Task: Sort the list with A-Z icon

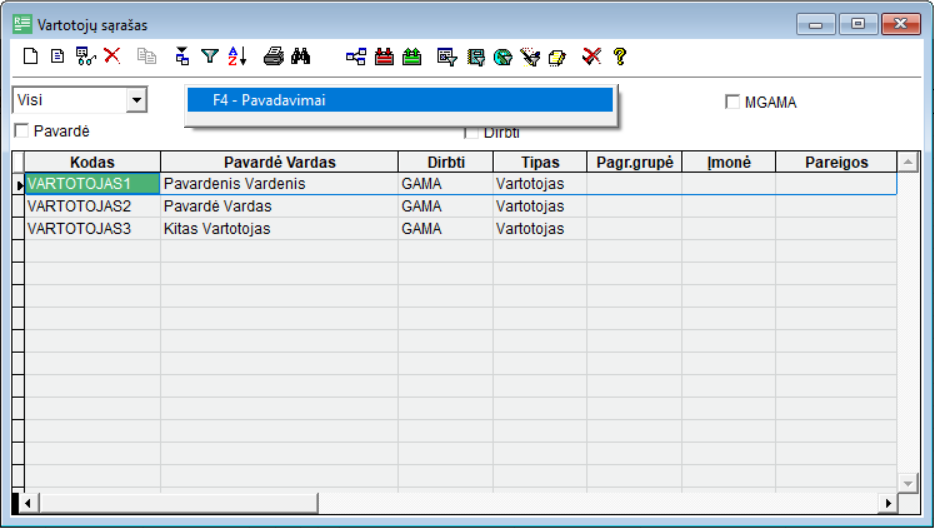Action: [x=237, y=57]
